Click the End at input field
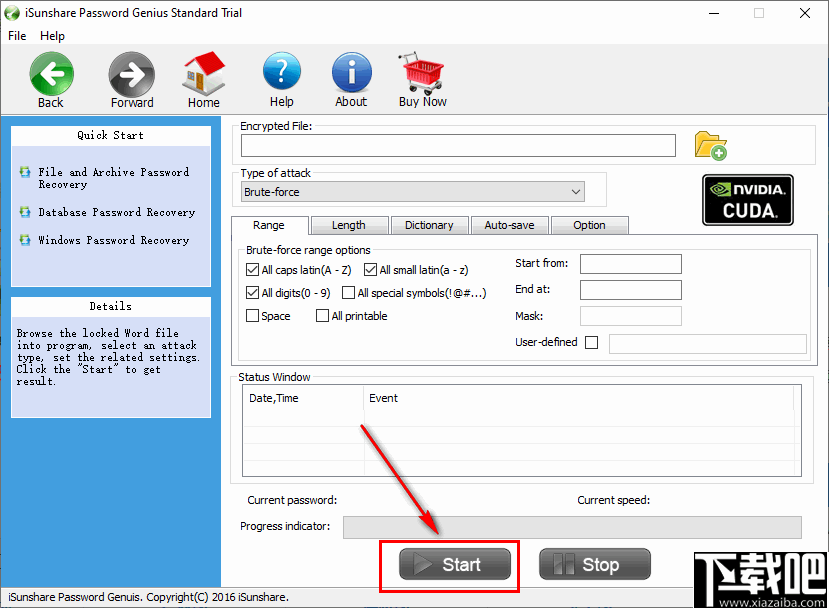The width and height of the screenshot is (829, 608). (x=631, y=290)
